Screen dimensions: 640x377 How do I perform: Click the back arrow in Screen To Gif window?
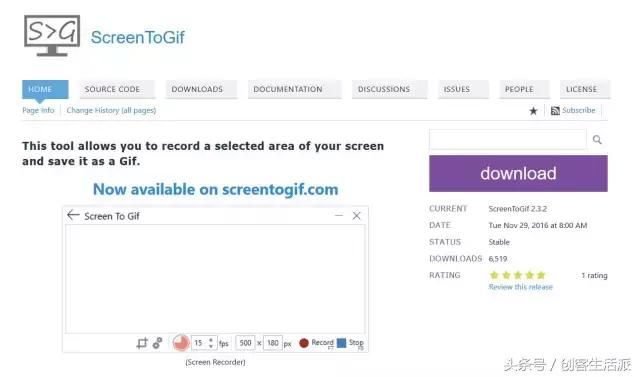73,215
